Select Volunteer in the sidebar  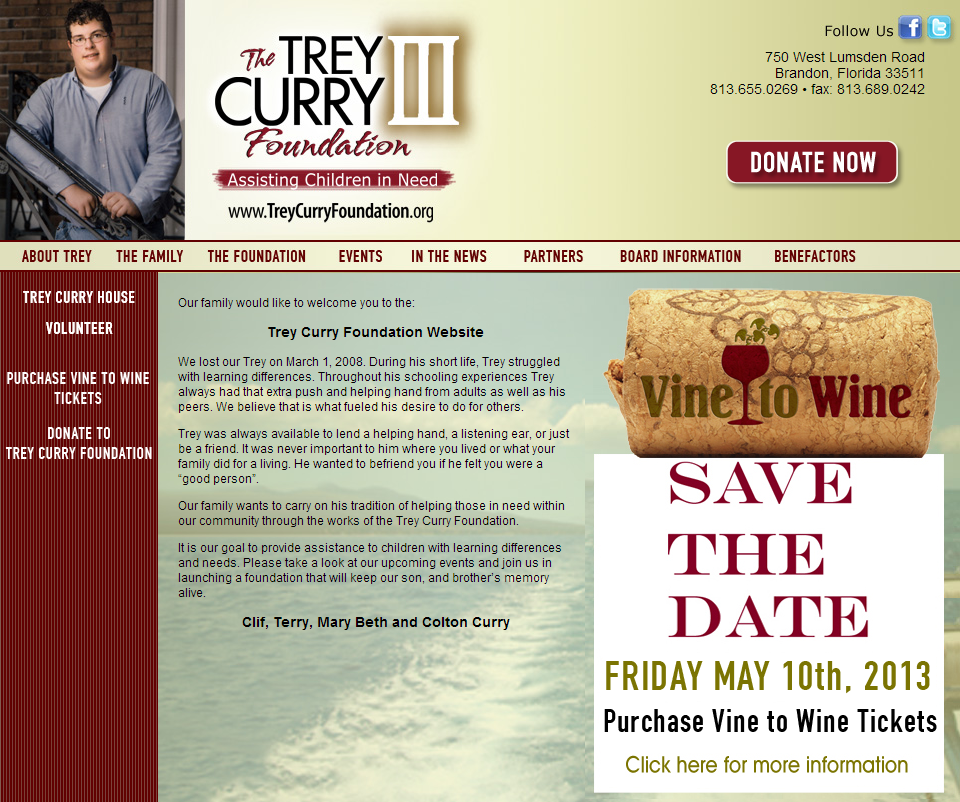79,329
